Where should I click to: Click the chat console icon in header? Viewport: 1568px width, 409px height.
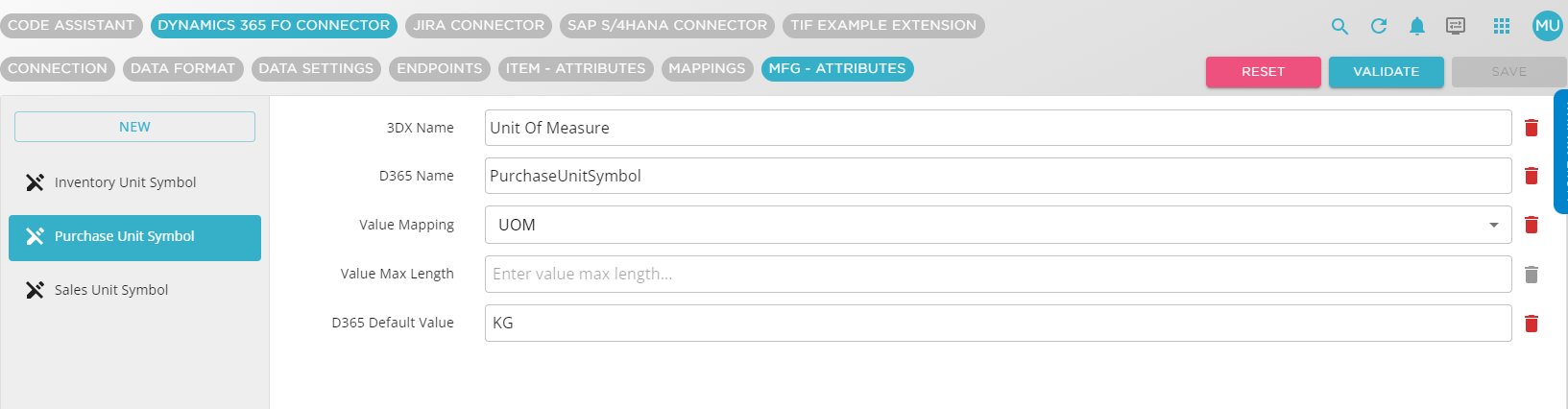coord(1456,27)
